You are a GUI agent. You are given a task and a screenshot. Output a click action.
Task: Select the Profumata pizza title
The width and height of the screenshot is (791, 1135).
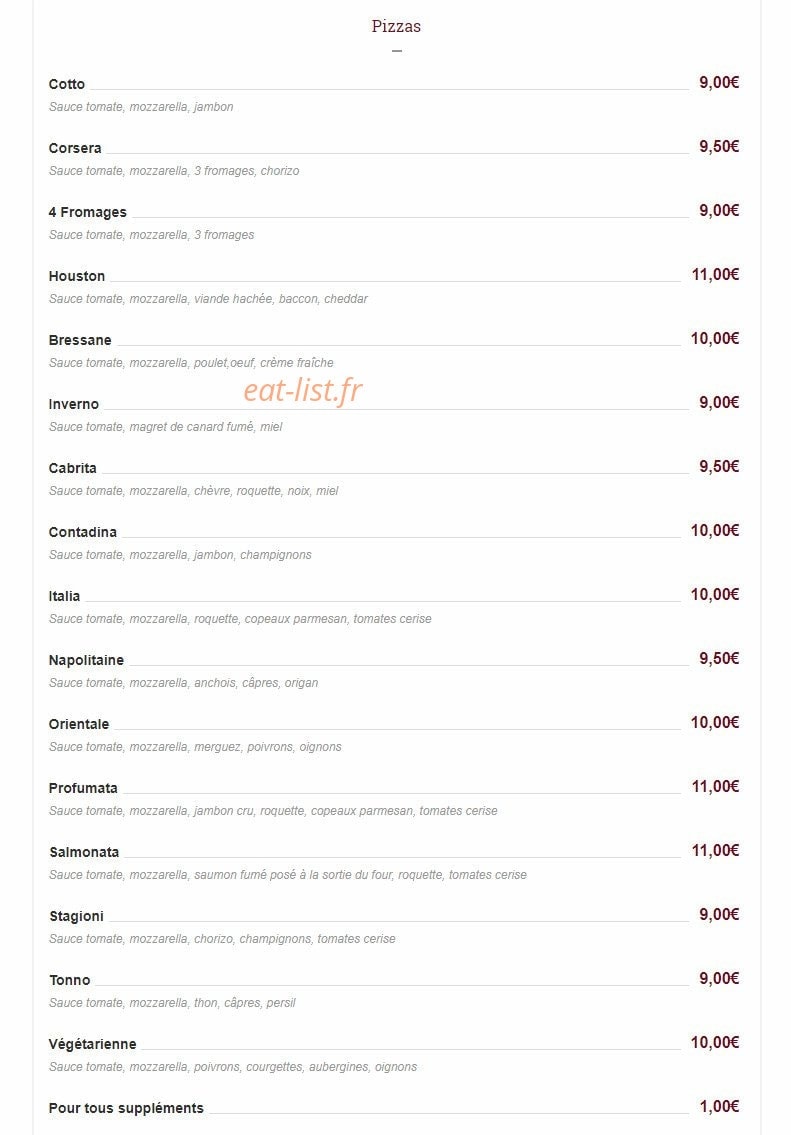tap(83, 788)
